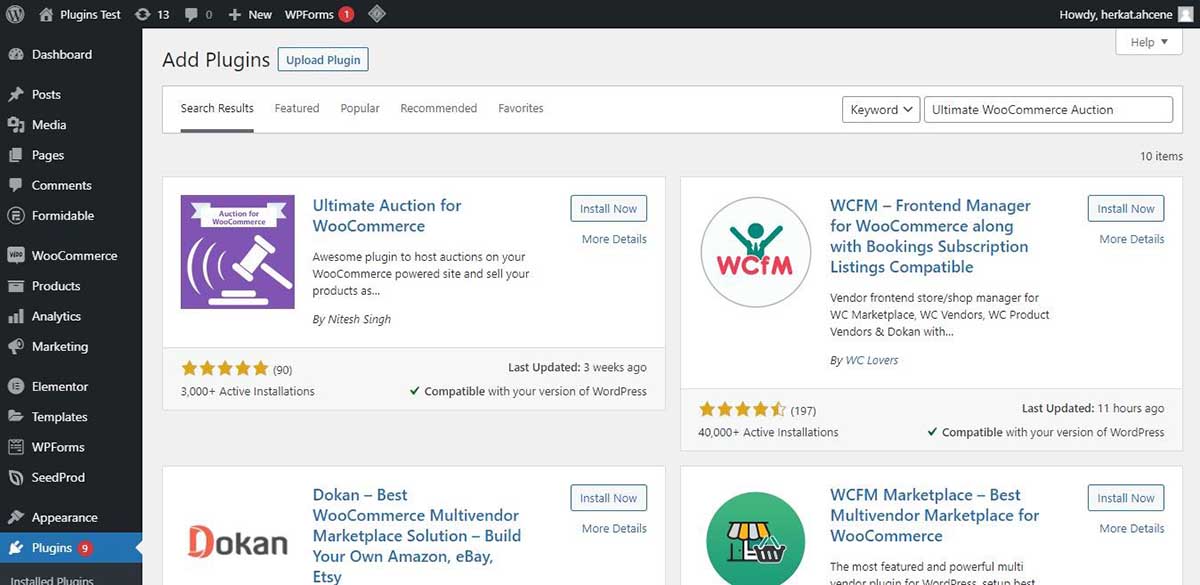This screenshot has height=585, width=1200.
Task: Open WCFM Marketplace plugin title link
Action: point(935,515)
